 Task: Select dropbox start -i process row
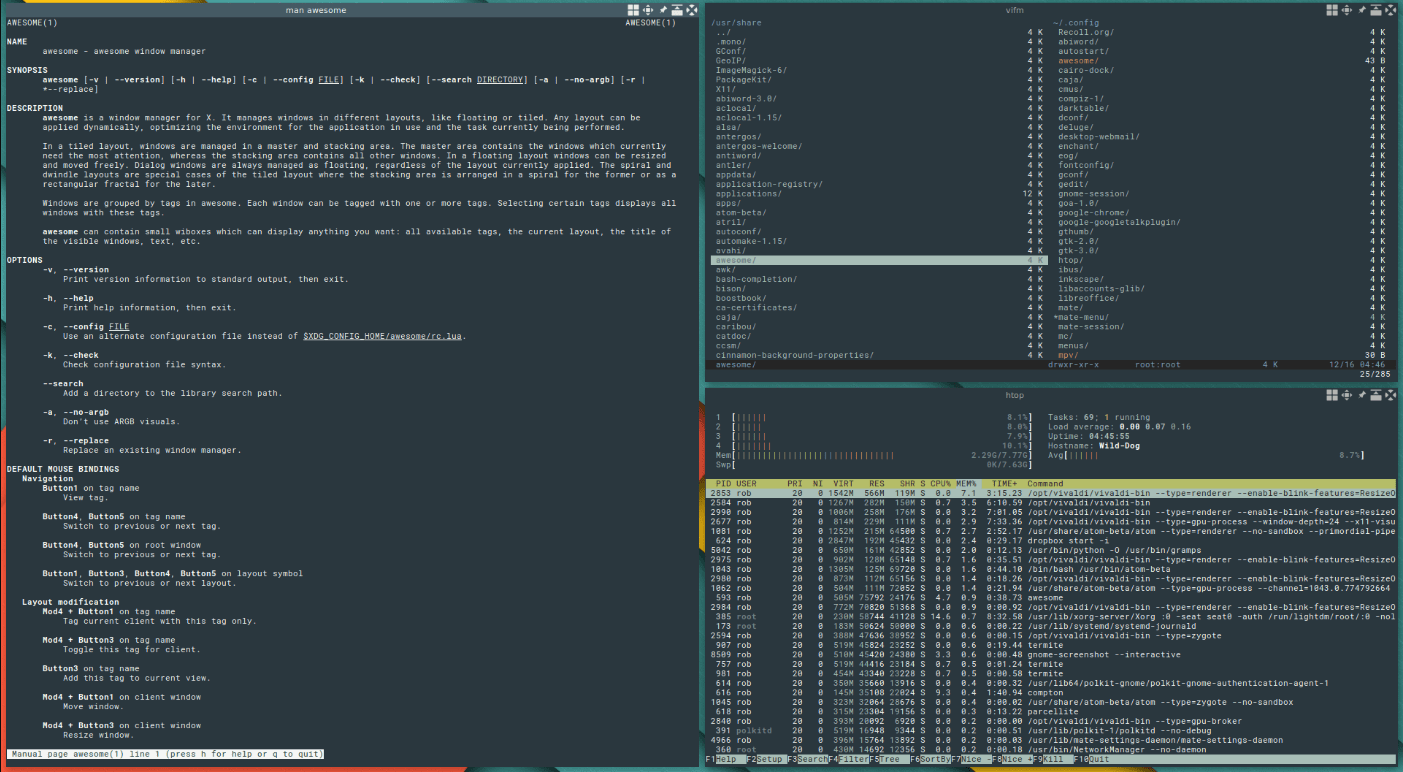point(1050,541)
